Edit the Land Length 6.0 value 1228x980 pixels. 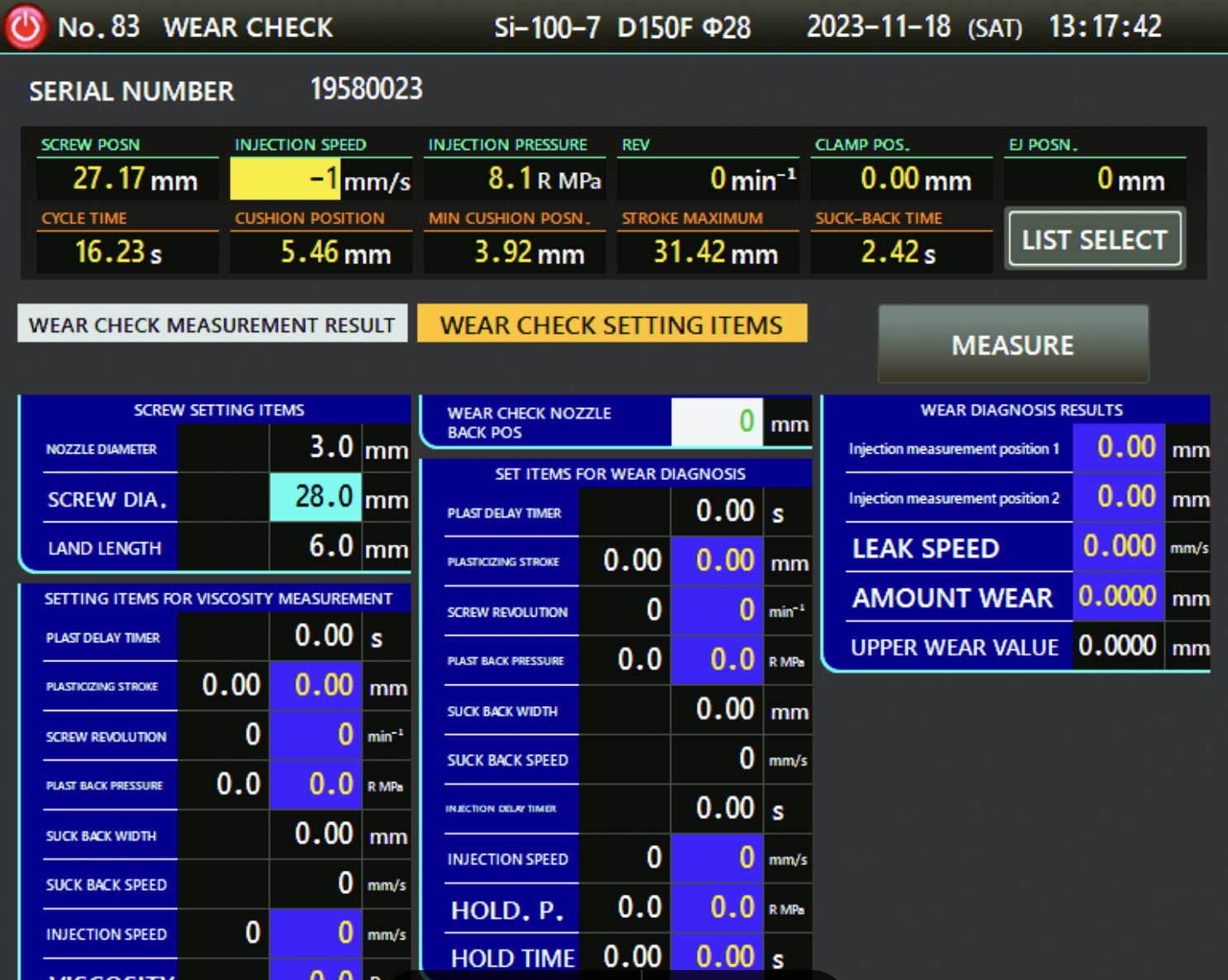316,547
